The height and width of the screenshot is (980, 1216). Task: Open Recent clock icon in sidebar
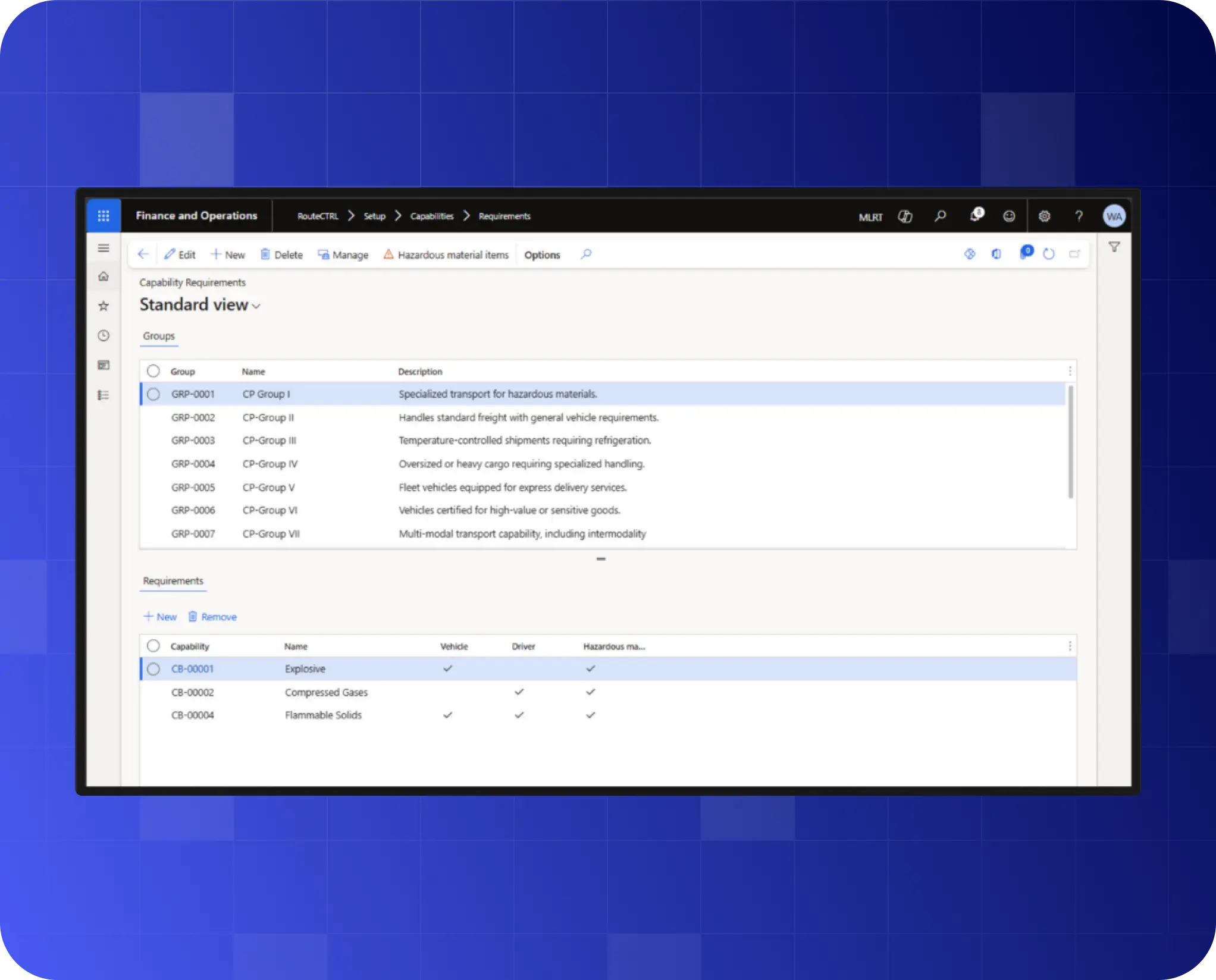tap(104, 336)
